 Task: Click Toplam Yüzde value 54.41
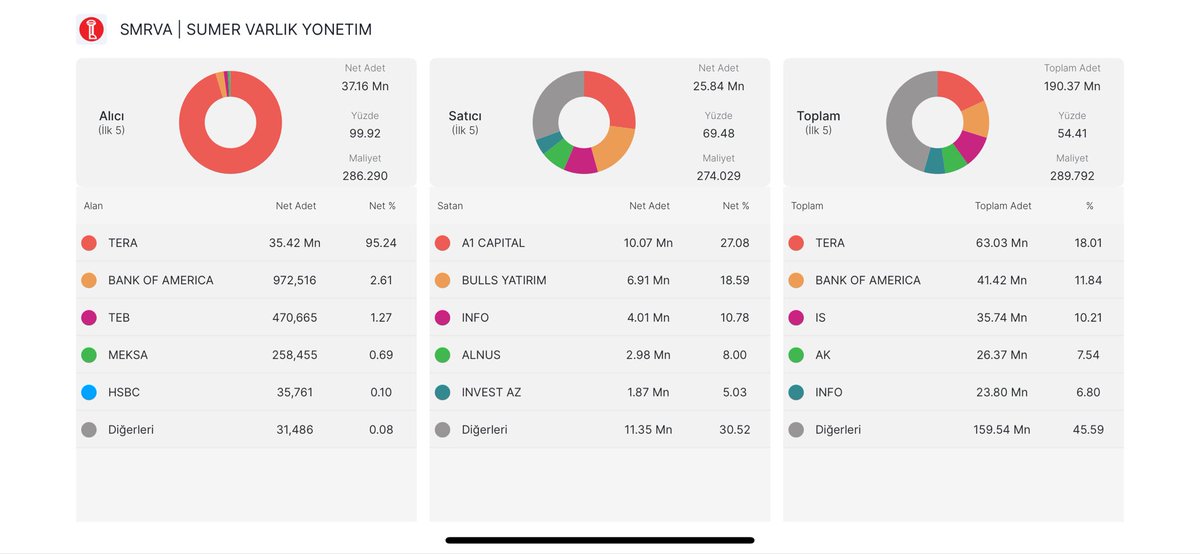[x=1072, y=133]
